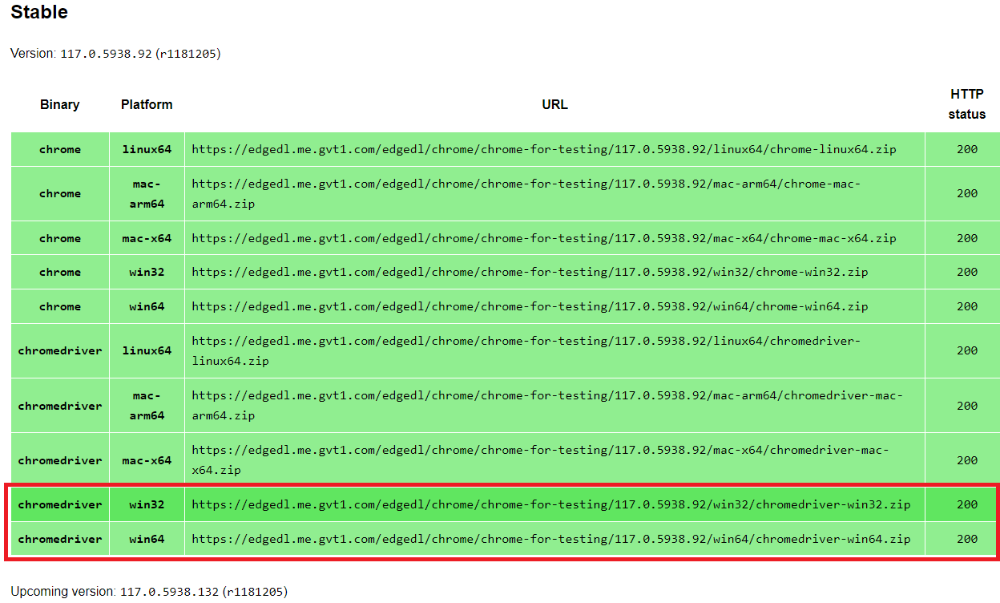Screen dimensions: 1000x603
Task: Click the chrome mac-arm64 zip URL
Action: [x=526, y=194]
